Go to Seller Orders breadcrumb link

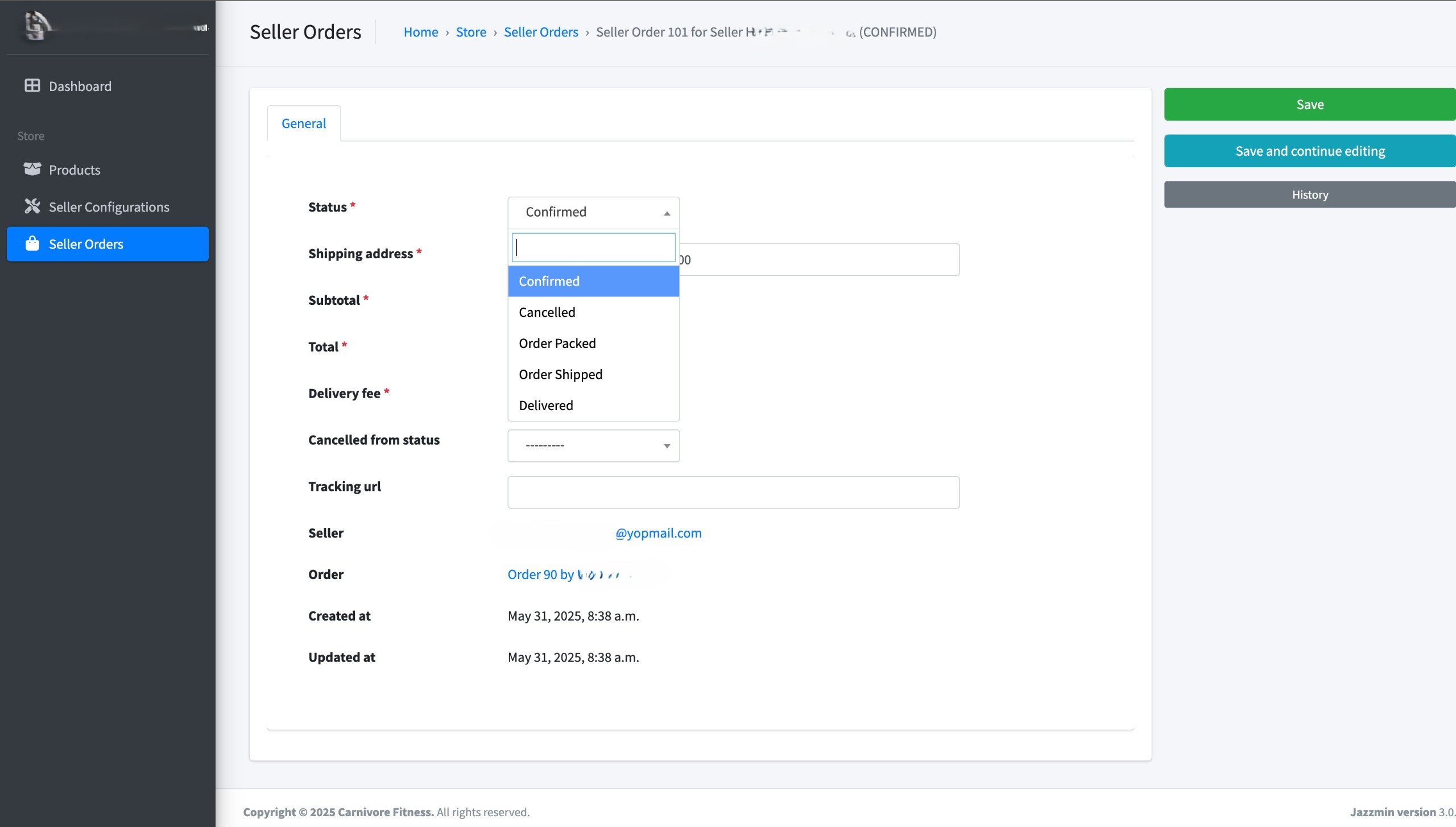(x=541, y=32)
